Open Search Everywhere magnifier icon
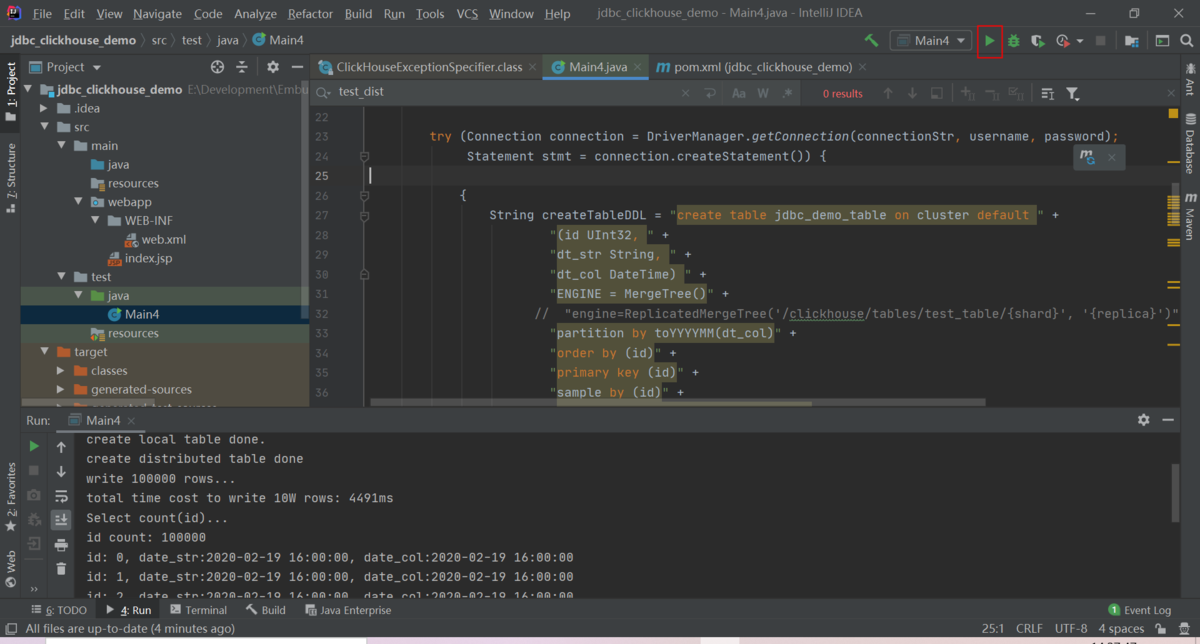Image resolution: width=1200 pixels, height=644 pixels. click(x=1187, y=41)
